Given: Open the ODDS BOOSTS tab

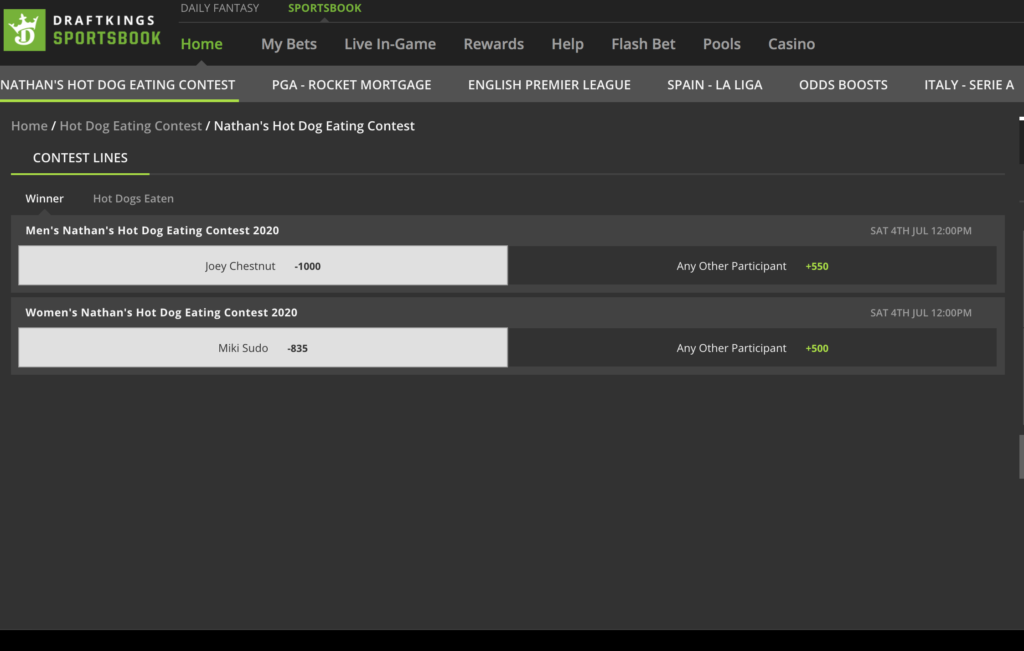Looking at the screenshot, I should (x=843, y=85).
